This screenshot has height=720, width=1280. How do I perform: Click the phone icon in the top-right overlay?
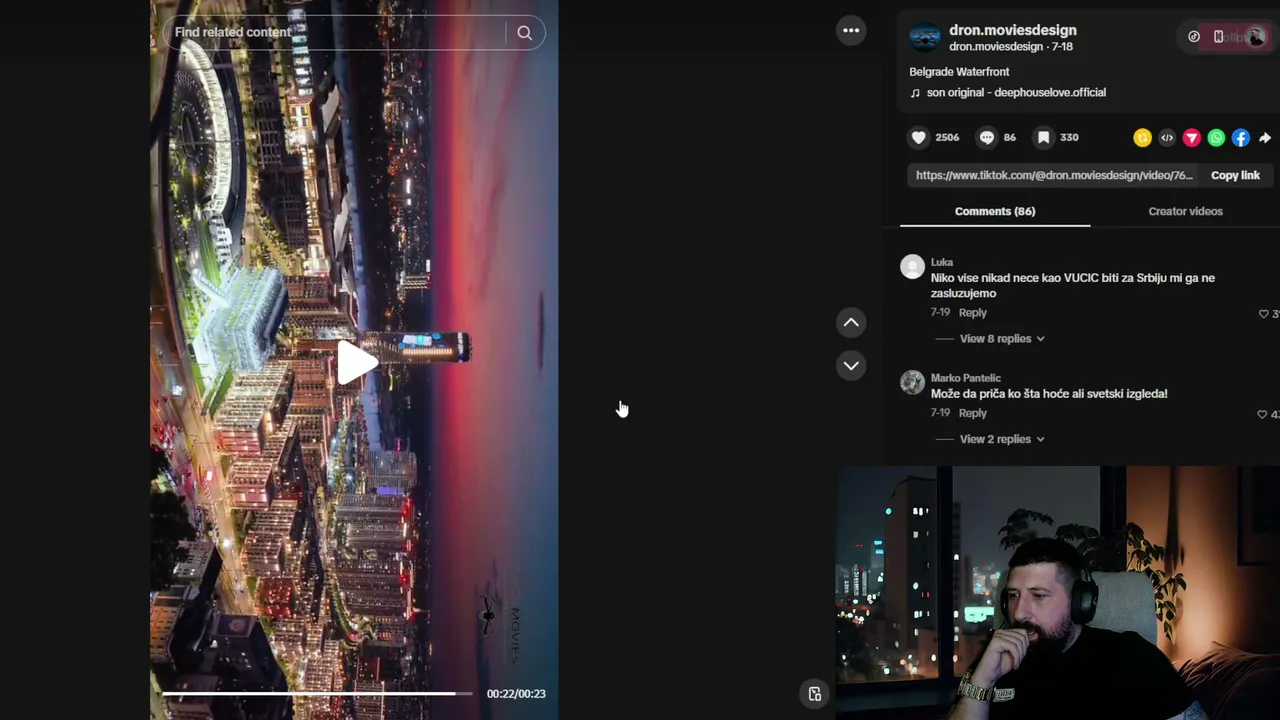tap(1218, 37)
